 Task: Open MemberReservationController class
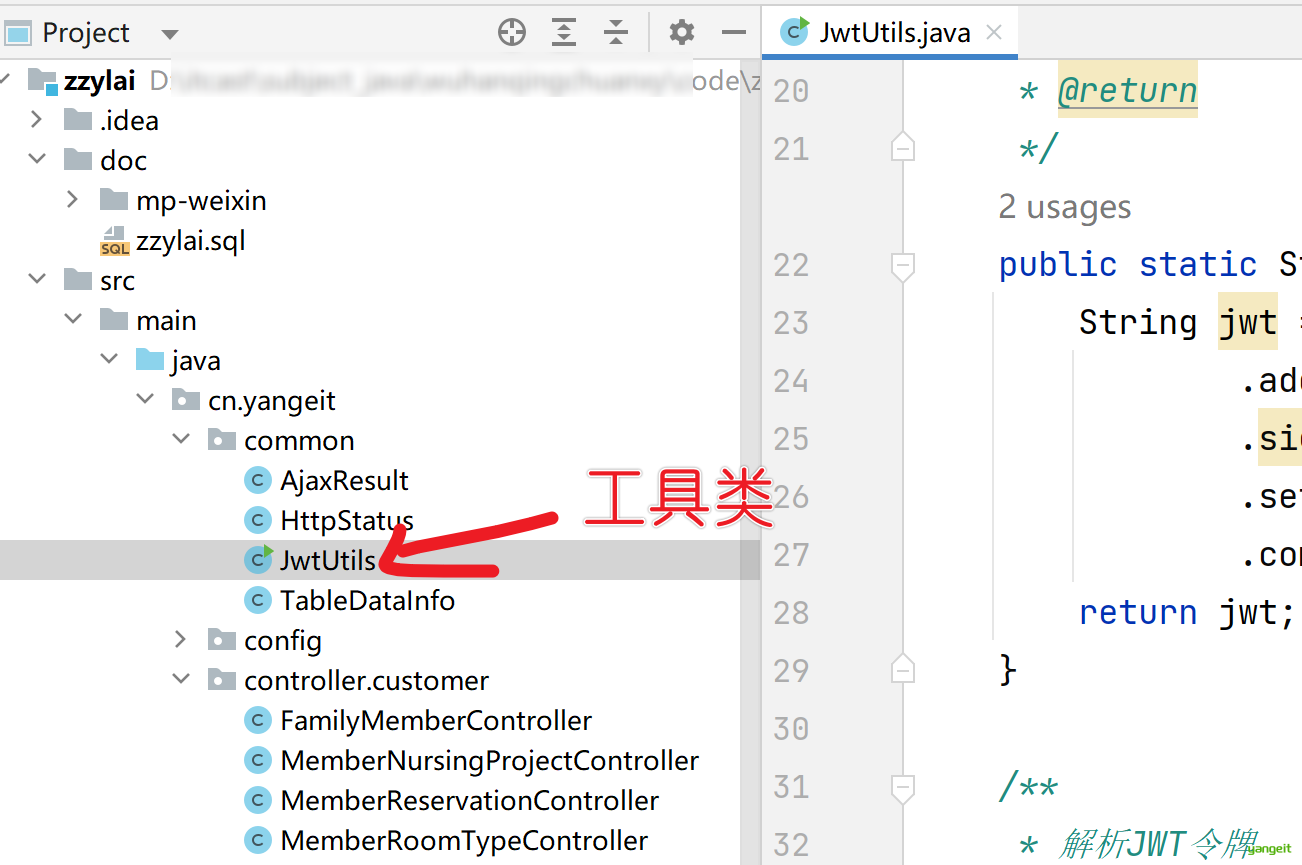[x=469, y=801]
